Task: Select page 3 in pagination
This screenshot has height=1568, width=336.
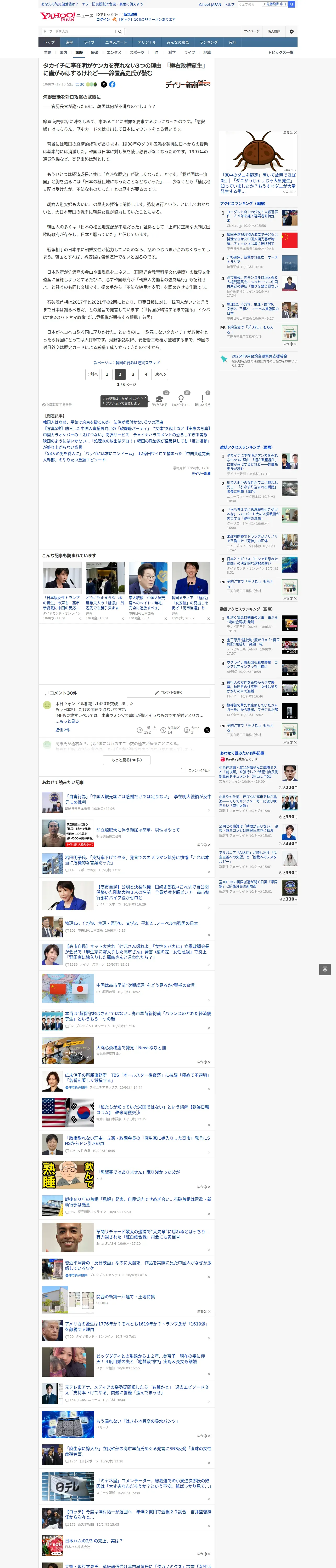Action: 133,374
